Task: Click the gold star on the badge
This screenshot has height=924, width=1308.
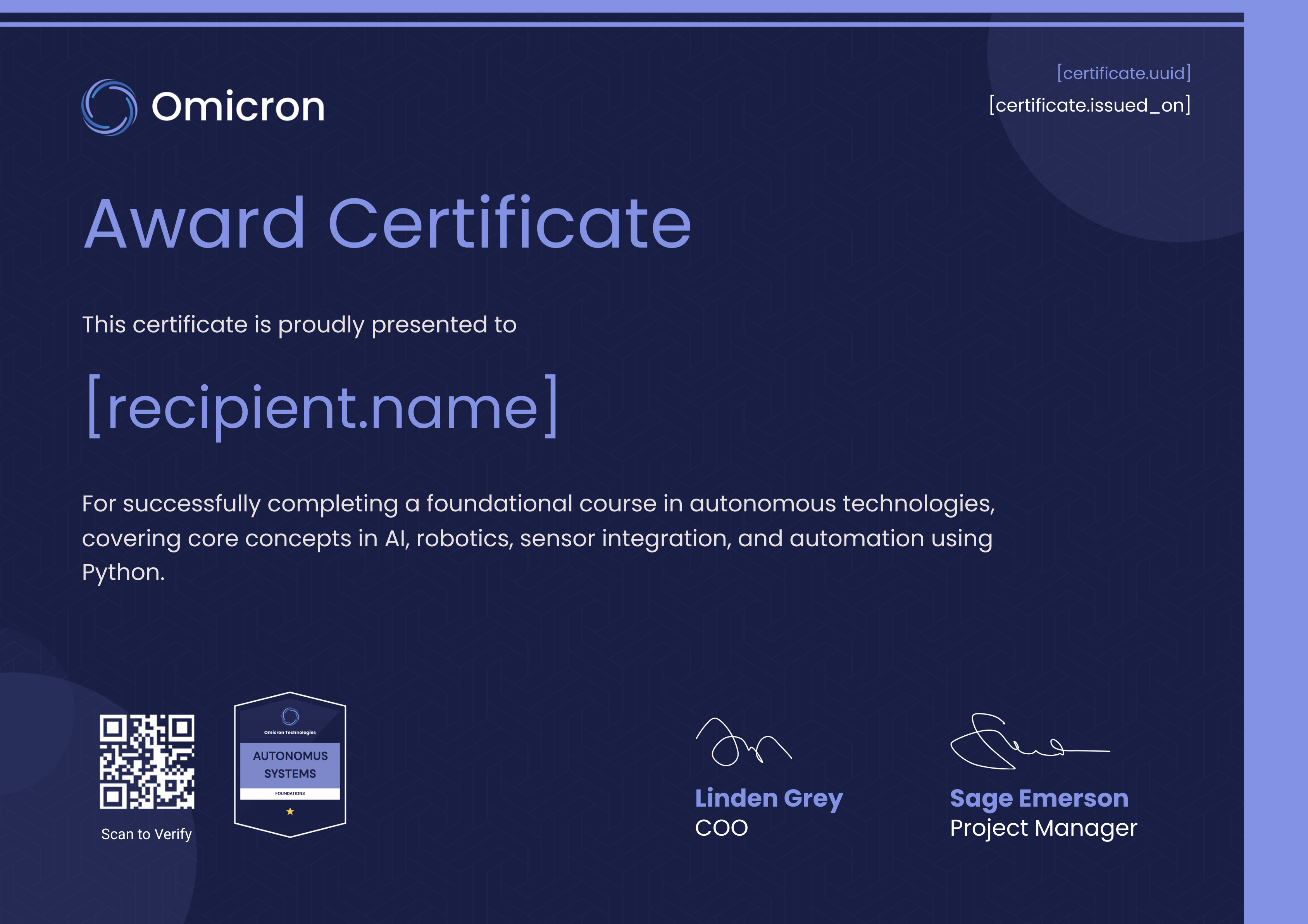Action: pos(290,811)
